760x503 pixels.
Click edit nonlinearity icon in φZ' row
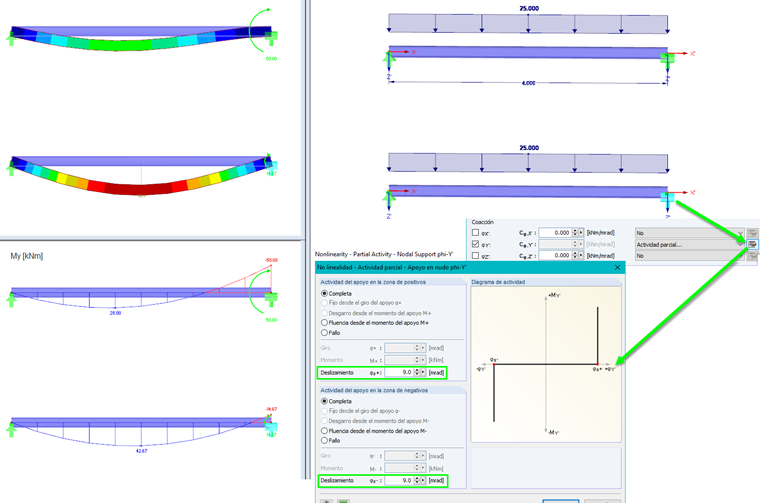(752, 255)
